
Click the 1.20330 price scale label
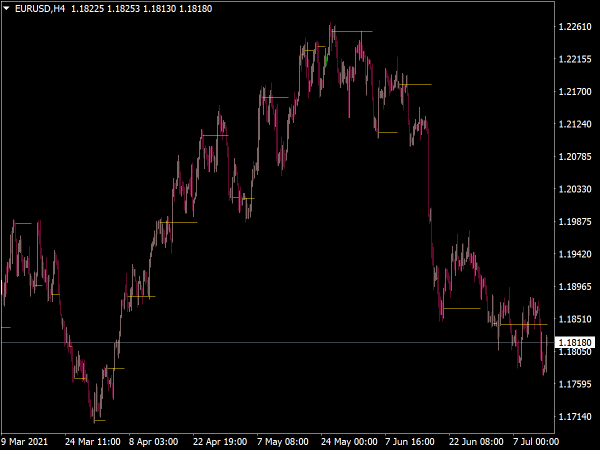(575, 189)
